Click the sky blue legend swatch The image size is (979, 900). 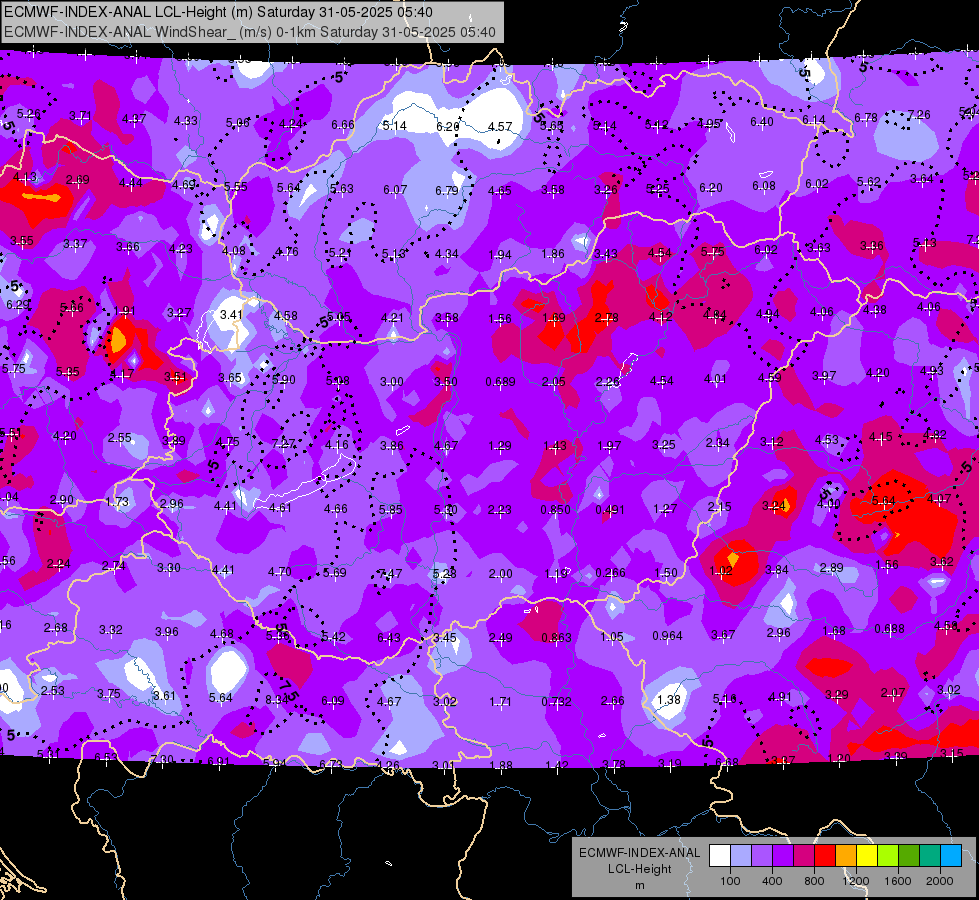[x=952, y=856]
